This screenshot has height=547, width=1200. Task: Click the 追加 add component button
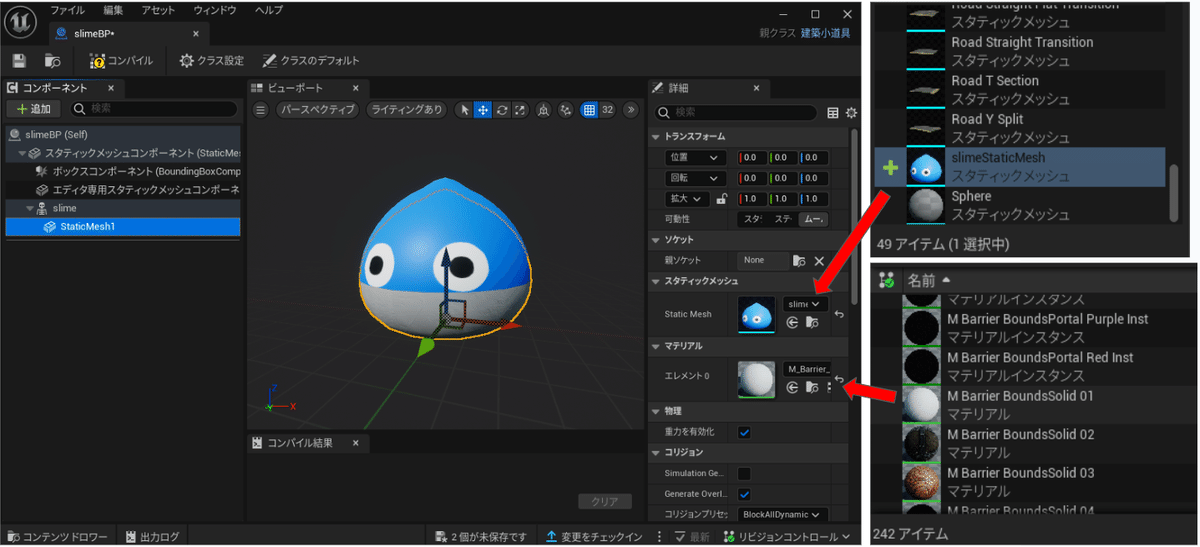click(34, 108)
